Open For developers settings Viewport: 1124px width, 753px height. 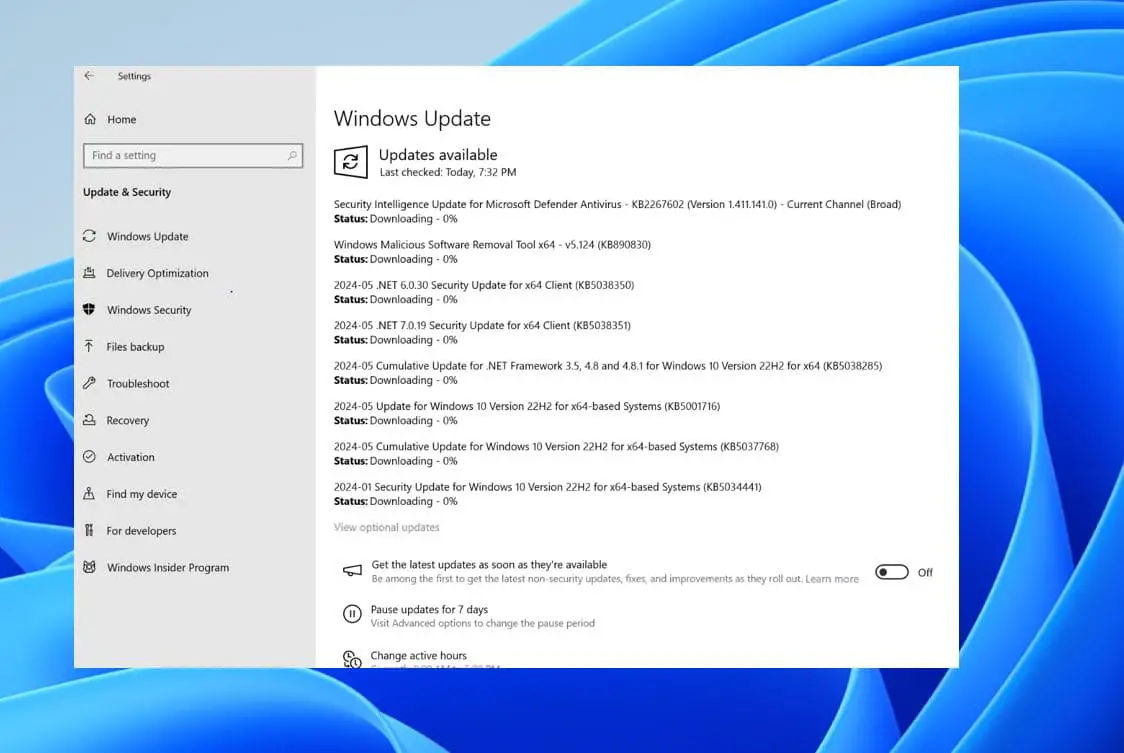[x=141, y=531]
